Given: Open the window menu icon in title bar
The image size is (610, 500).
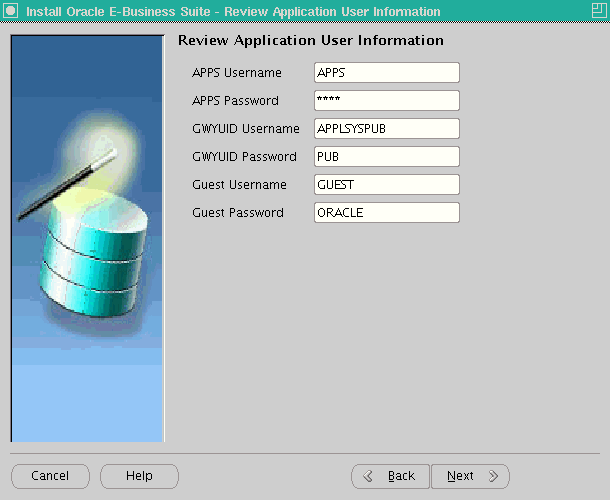Looking at the screenshot, I should pos(11,11).
